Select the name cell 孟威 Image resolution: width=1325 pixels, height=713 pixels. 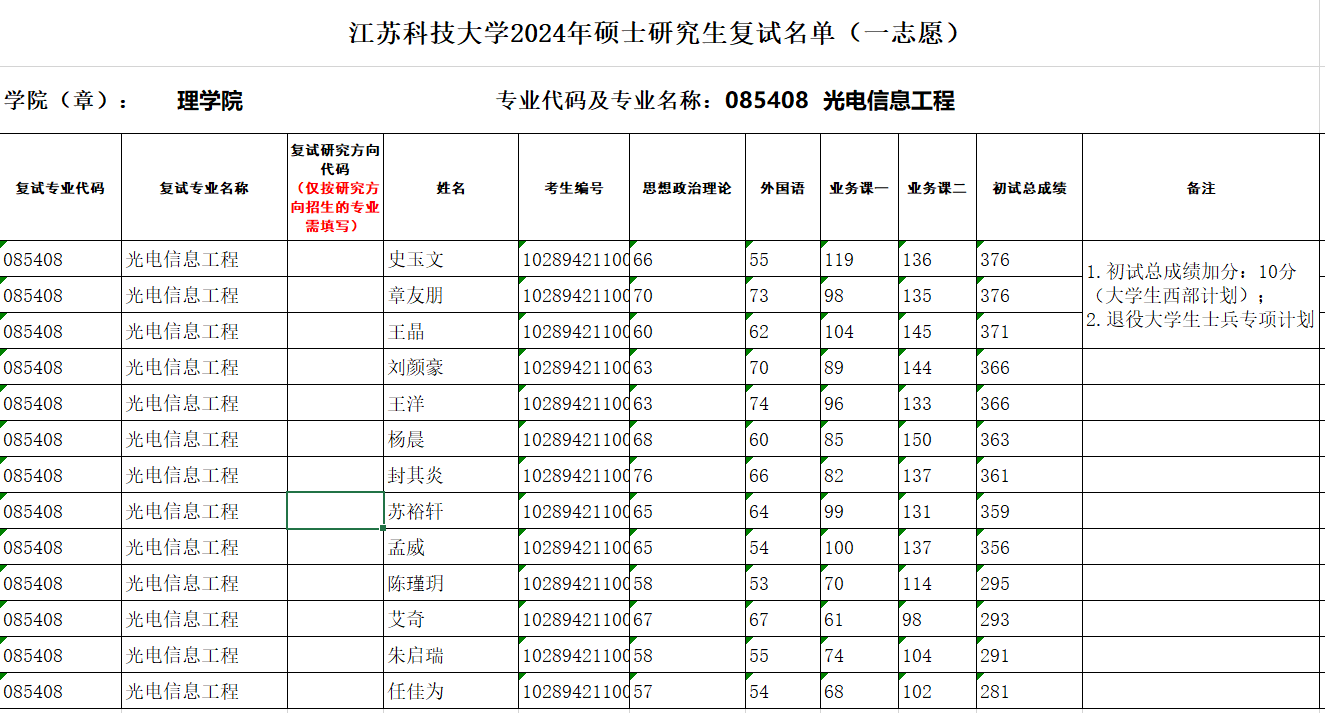pos(451,548)
